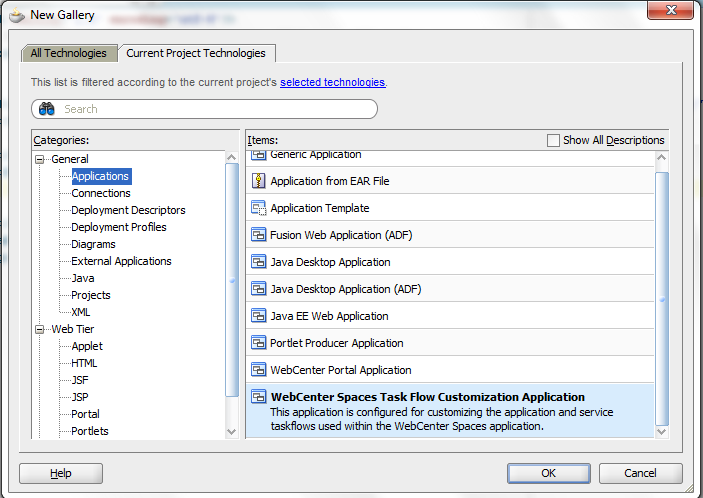Select the HTML category

[84, 364]
